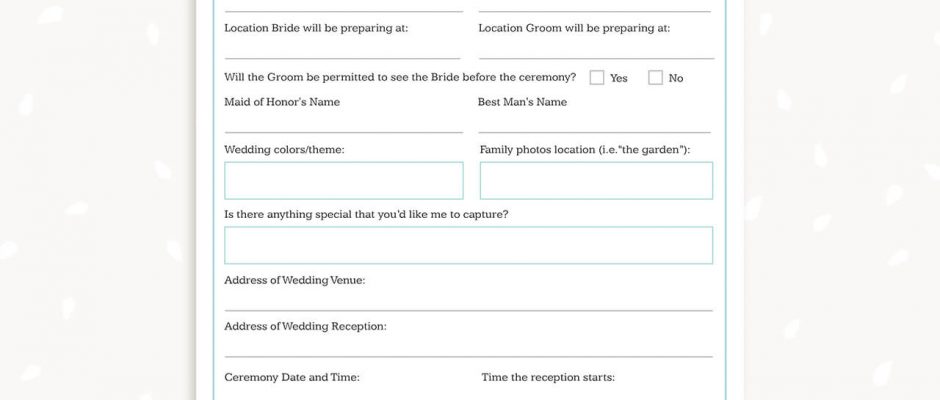The image size is (940, 400).
Task: Click the "Ceremony Date and Time:" label
Action: pyautogui.click(x=292, y=378)
